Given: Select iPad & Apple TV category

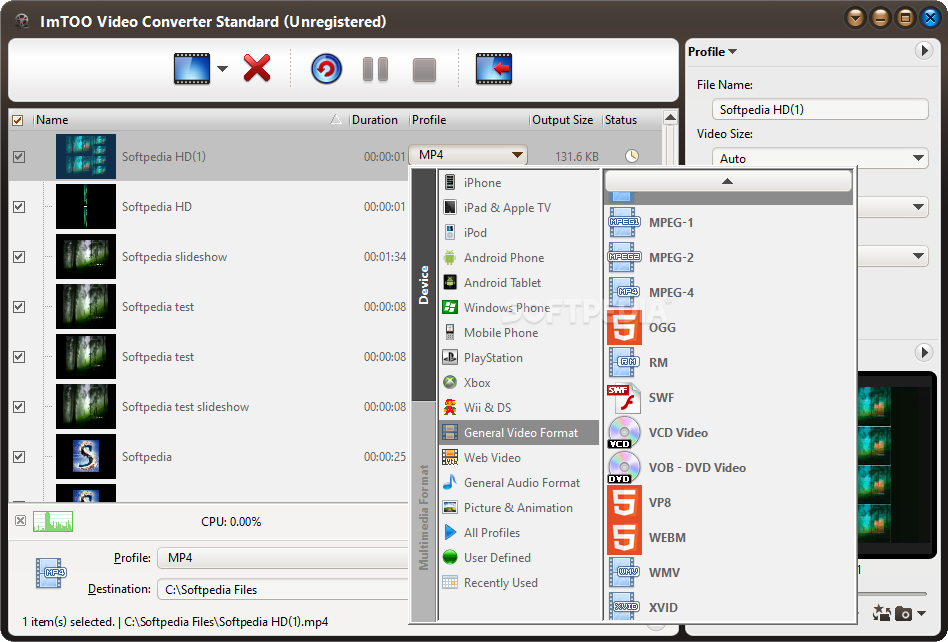Looking at the screenshot, I should click(x=519, y=207).
